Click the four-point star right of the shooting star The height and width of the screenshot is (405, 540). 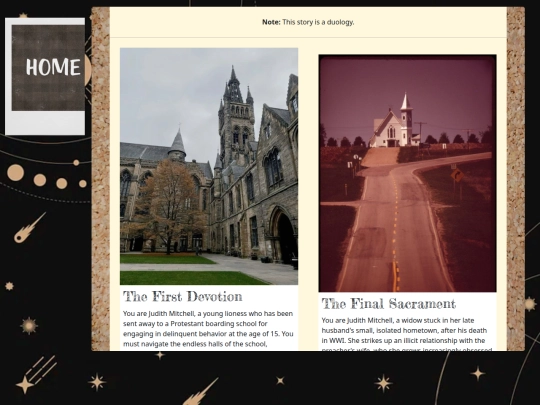[97, 382]
